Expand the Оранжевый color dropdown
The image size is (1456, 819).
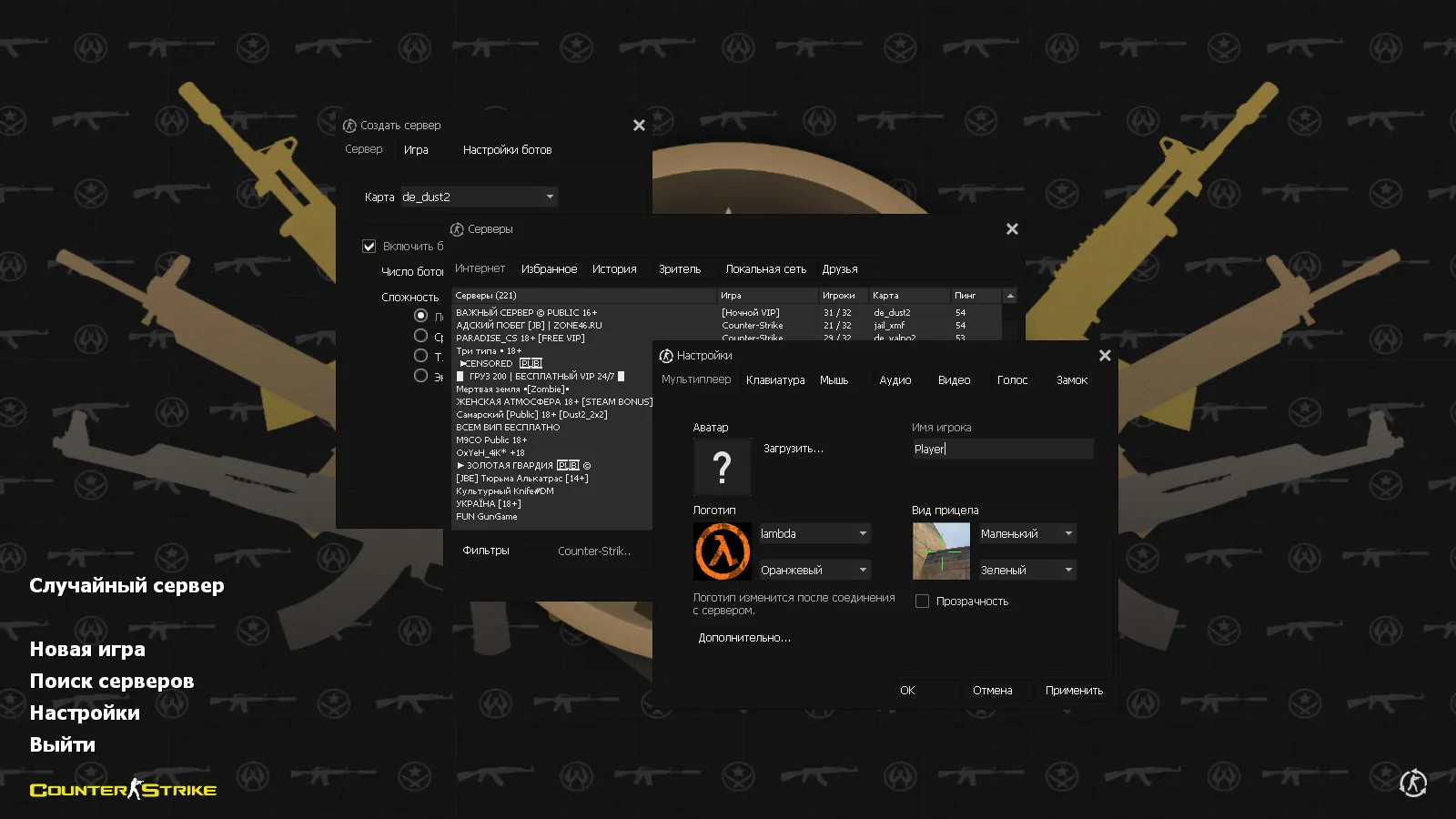point(814,571)
